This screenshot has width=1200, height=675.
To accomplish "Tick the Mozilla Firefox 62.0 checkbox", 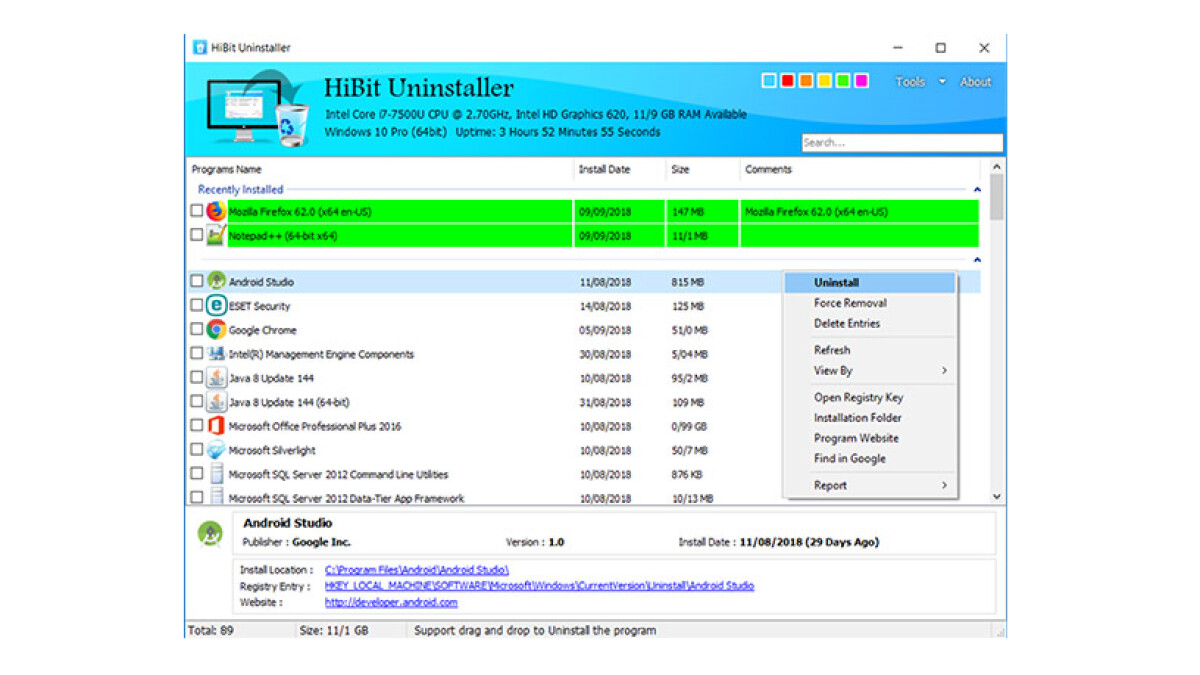I will 197,212.
